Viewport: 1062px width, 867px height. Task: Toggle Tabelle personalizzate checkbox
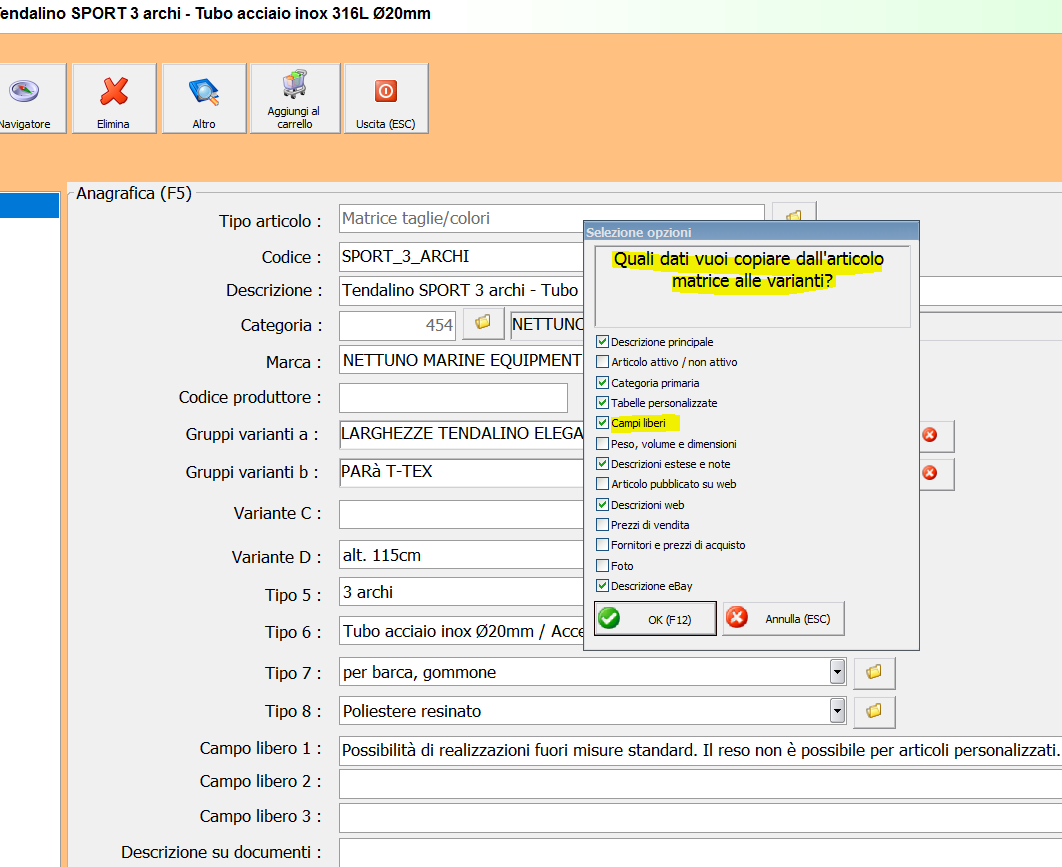point(602,402)
